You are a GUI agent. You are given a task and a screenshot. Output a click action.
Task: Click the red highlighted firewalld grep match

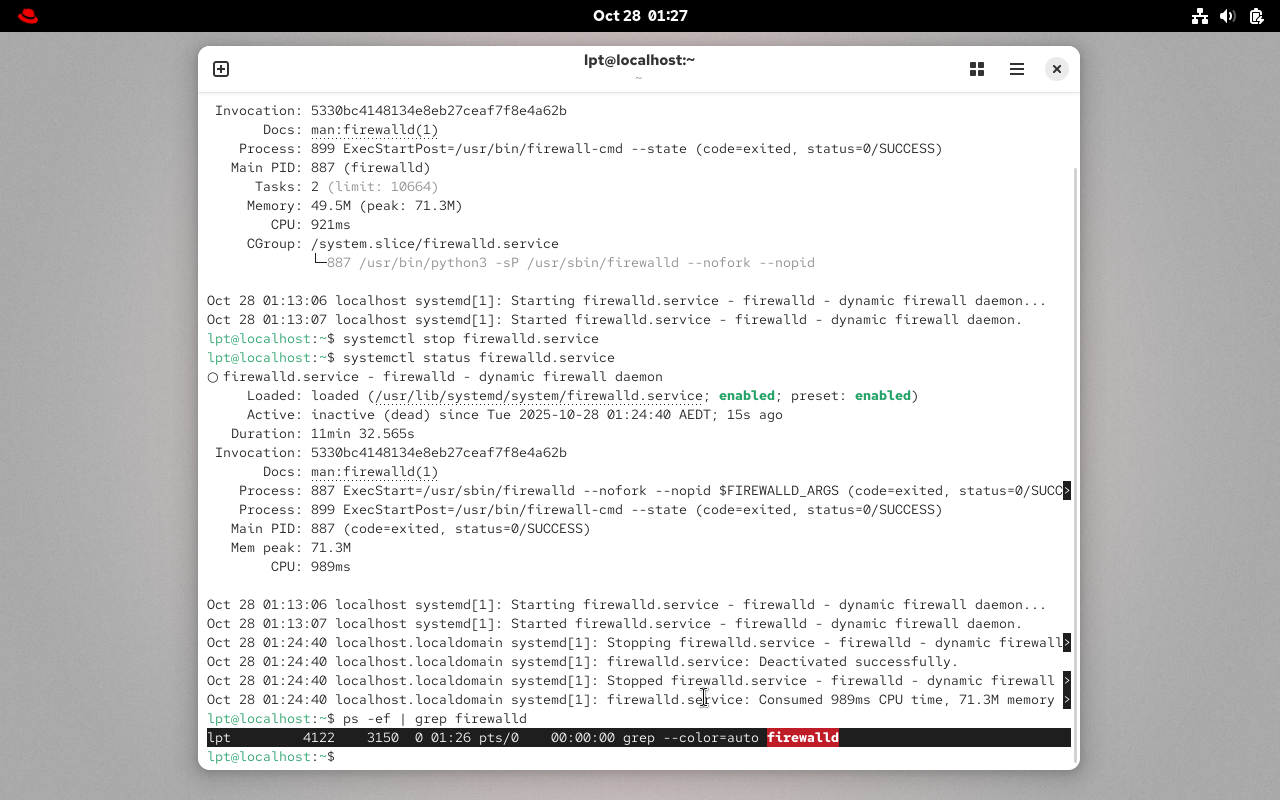[x=803, y=738]
